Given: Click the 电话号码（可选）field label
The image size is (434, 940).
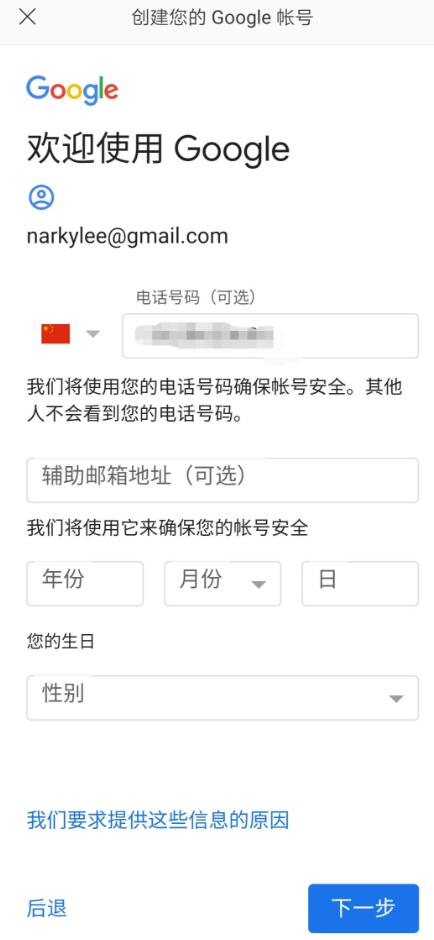Looking at the screenshot, I should [196, 297].
